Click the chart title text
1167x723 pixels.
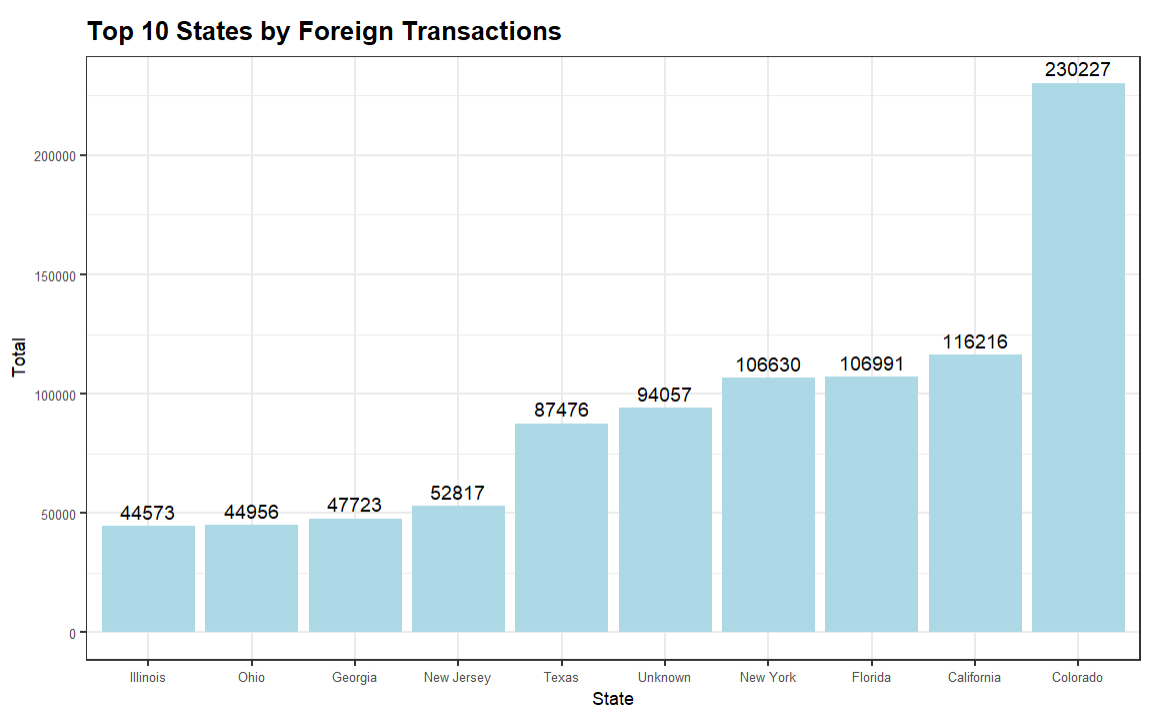324,31
